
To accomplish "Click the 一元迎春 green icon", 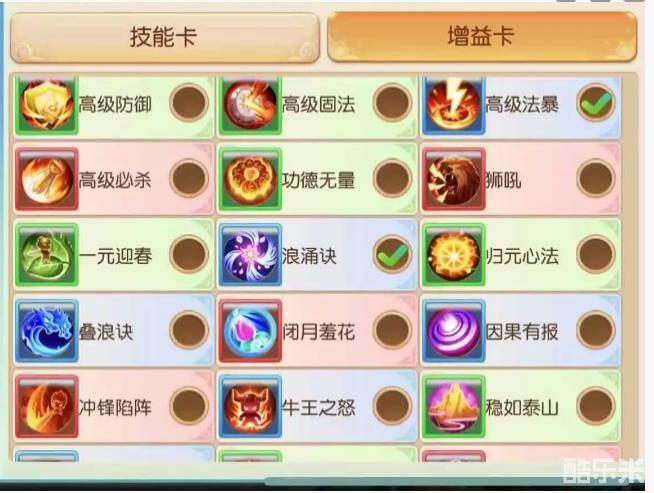I will (x=46, y=254).
